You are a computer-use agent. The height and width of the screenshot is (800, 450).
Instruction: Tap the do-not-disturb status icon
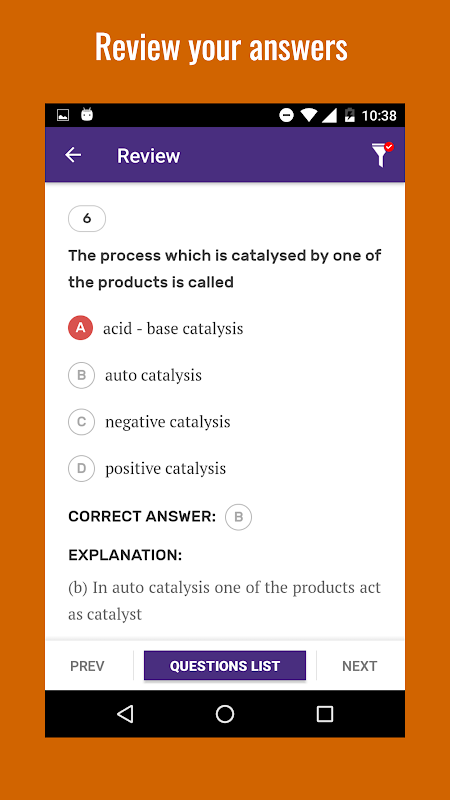point(287,115)
